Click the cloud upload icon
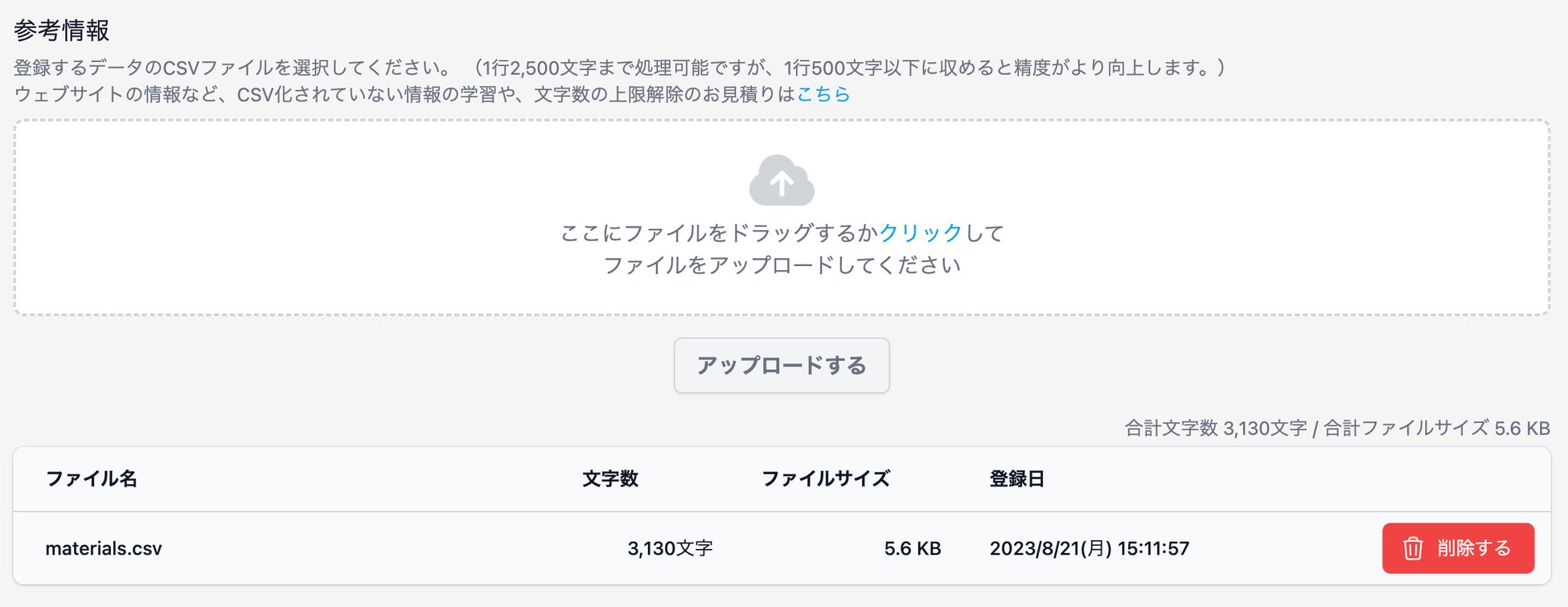The width and height of the screenshot is (1568, 607). [x=782, y=180]
